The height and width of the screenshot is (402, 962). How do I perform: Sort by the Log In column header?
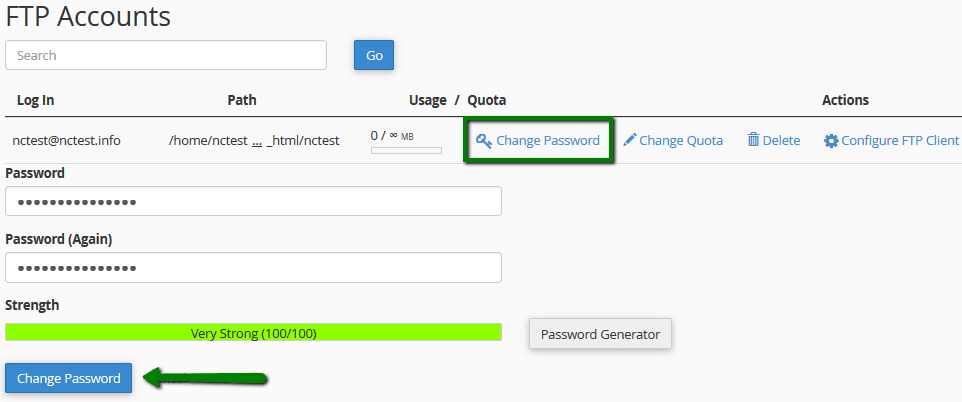pos(36,100)
